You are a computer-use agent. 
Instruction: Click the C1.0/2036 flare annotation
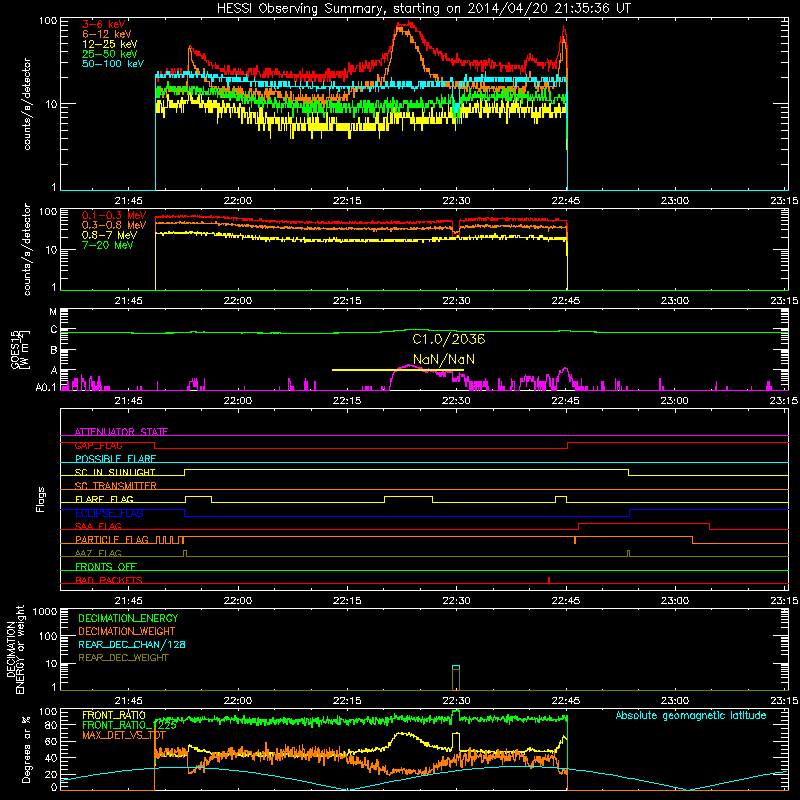point(448,339)
